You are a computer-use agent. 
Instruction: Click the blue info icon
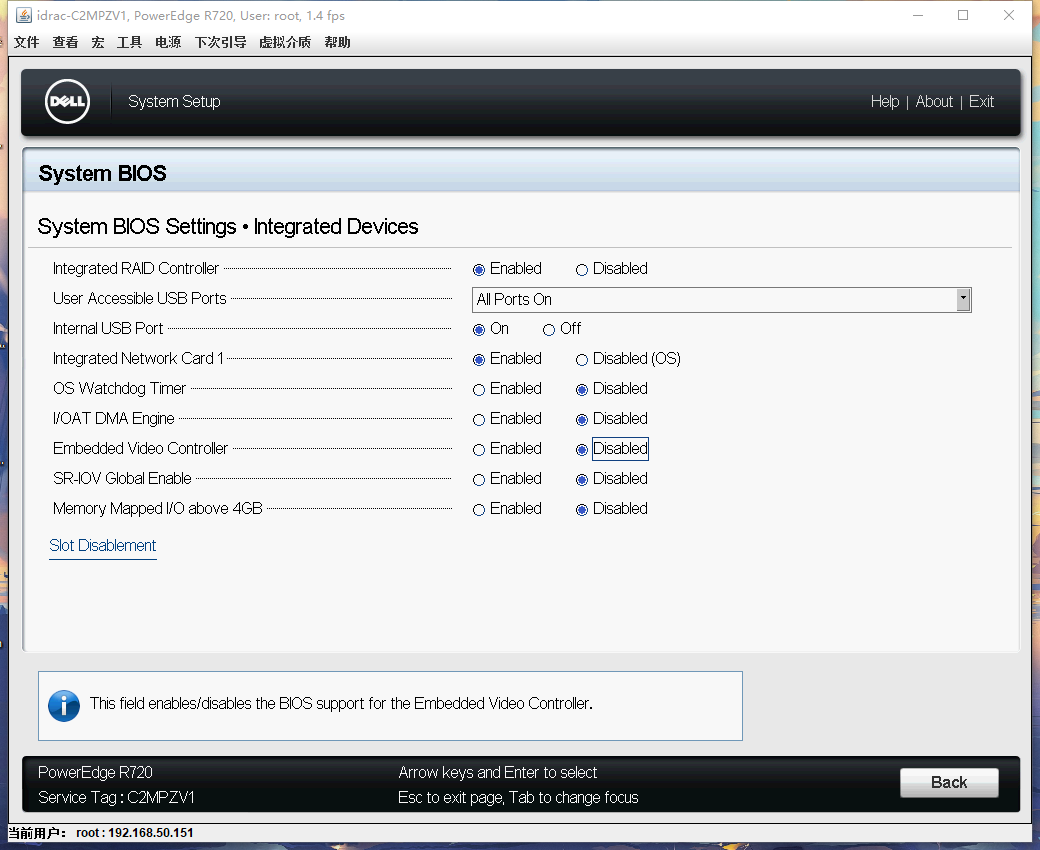click(x=64, y=705)
